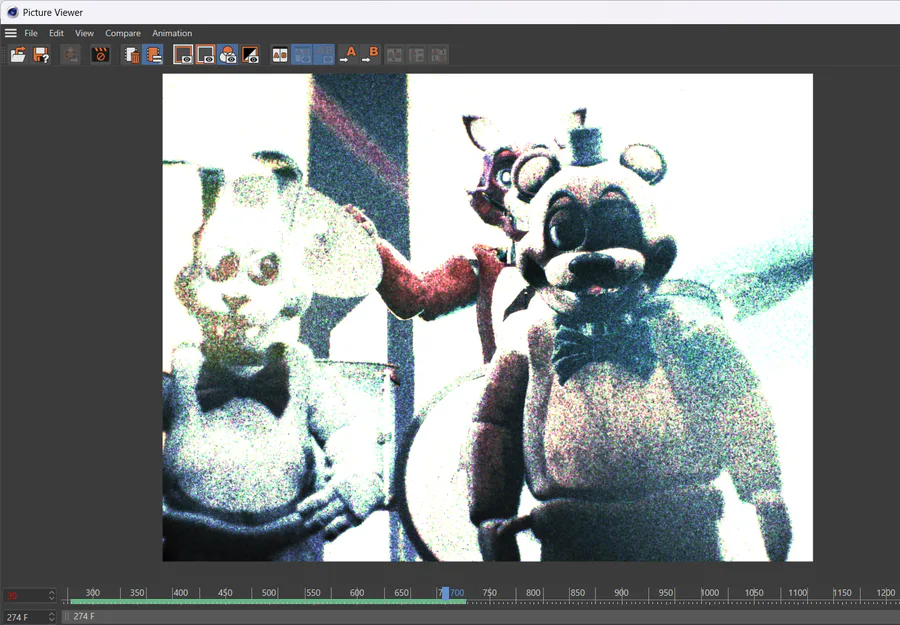Open the Animation menu
Screen dimensions: 900x625
172,33
